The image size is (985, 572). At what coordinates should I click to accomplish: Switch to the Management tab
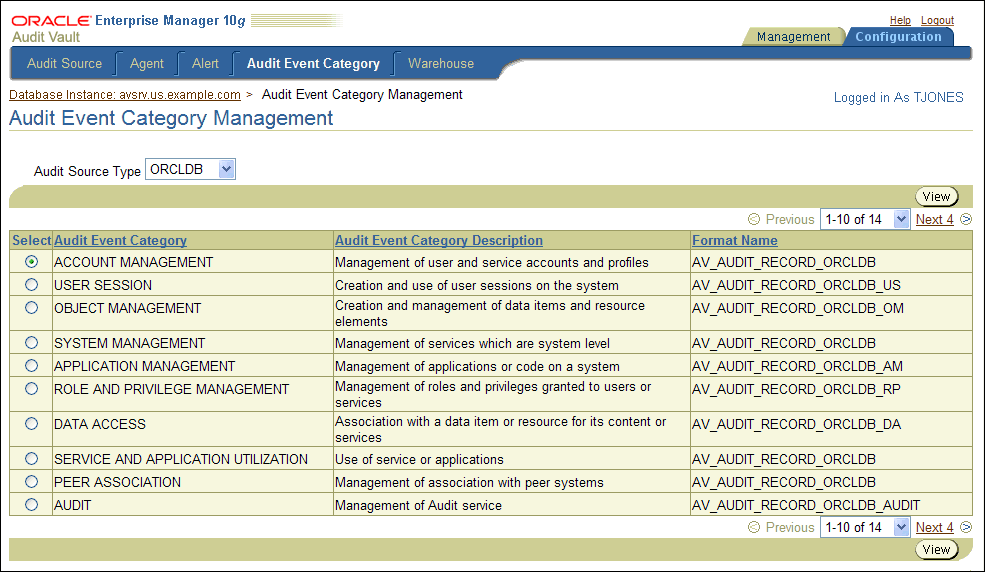click(x=793, y=37)
